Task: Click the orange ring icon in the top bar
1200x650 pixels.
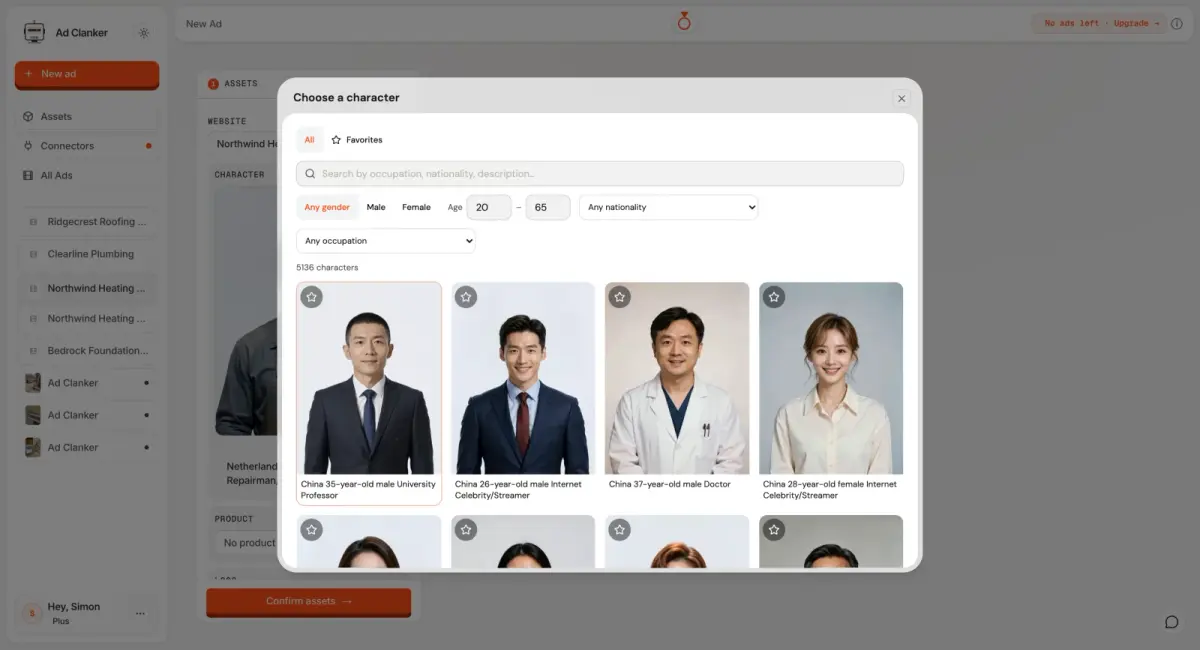Action: 684,21
